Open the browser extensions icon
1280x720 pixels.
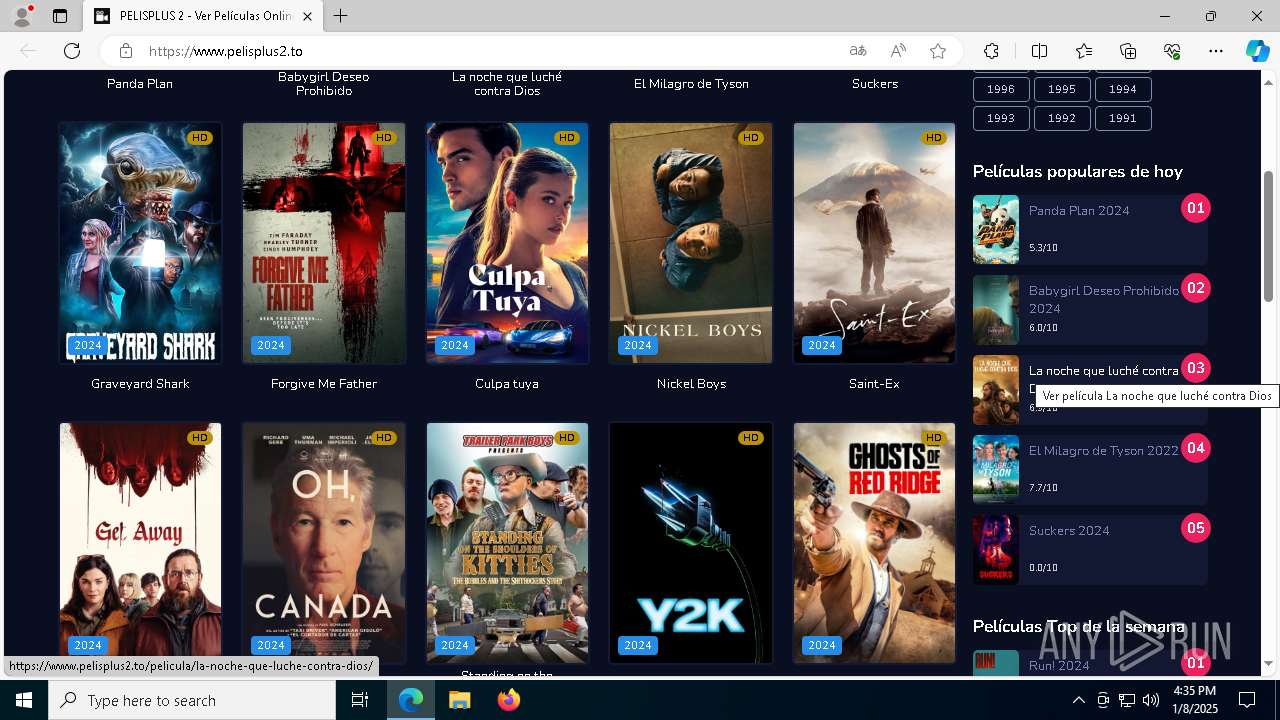tap(991, 51)
